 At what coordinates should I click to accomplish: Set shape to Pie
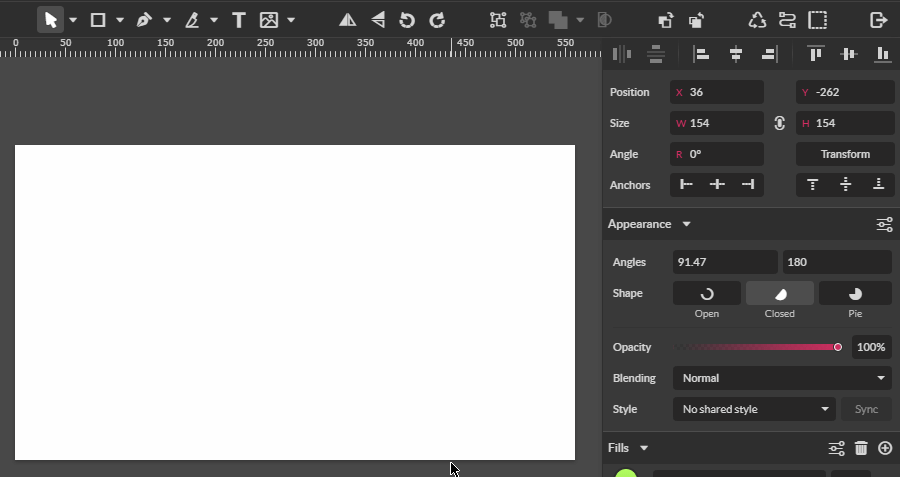click(x=855, y=293)
